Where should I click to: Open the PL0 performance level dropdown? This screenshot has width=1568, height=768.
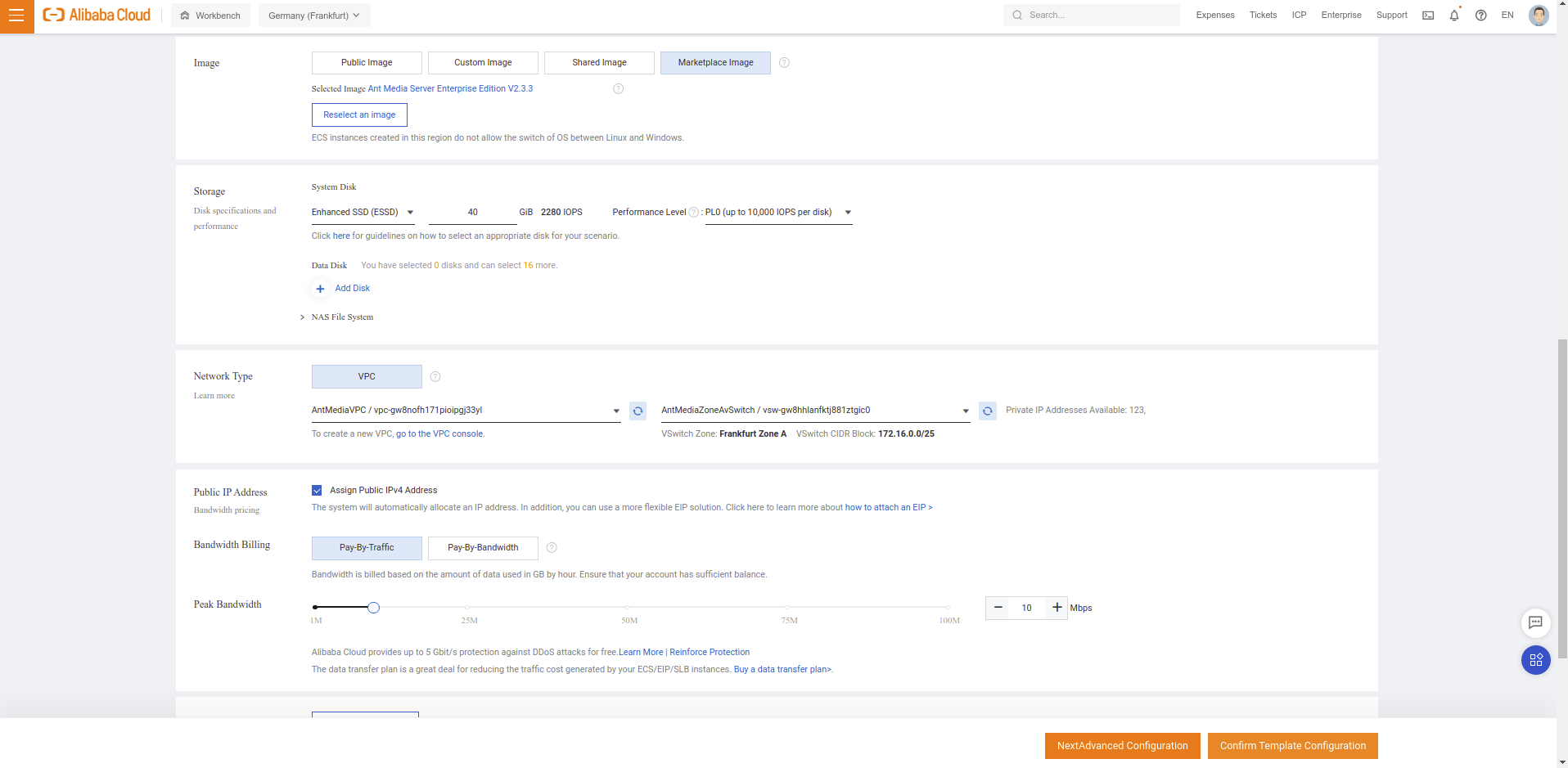pyautogui.click(x=778, y=213)
